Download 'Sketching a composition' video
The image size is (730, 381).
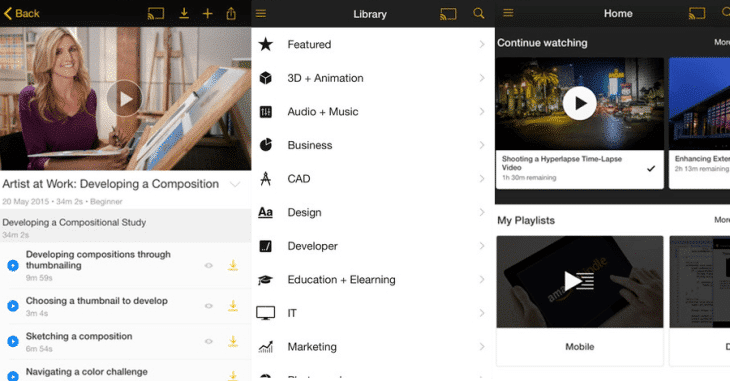(x=233, y=341)
